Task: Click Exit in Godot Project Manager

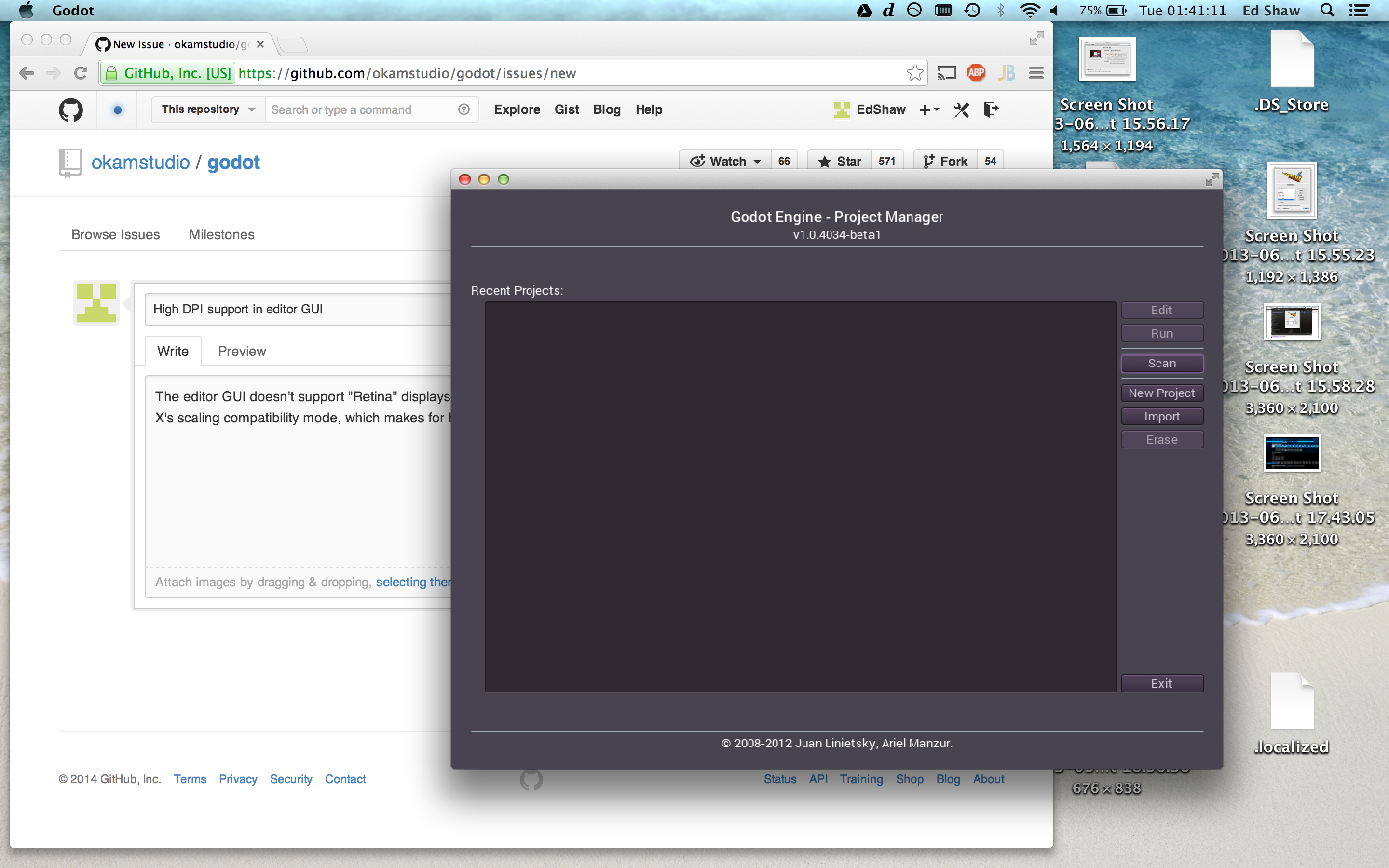Action: (x=1162, y=683)
